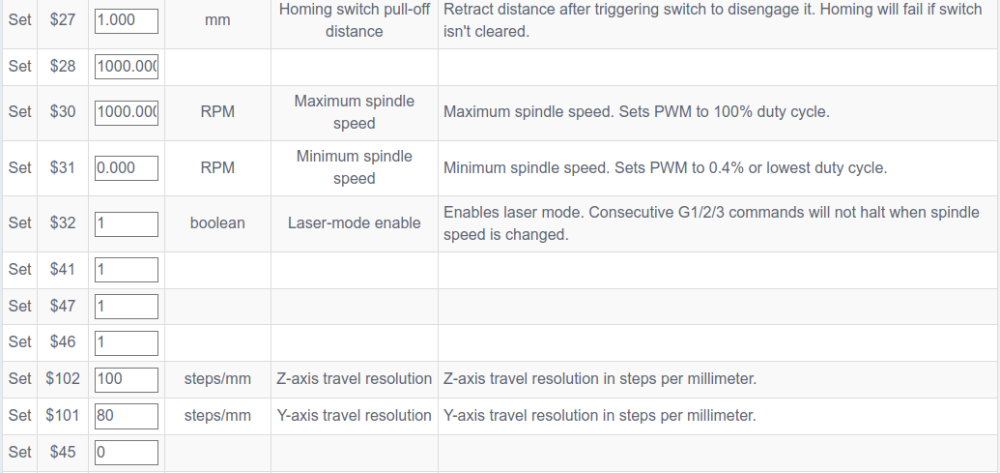This screenshot has height=473, width=1000.
Task: Apply $101 Y-axis travel resolution with Set
Action: (x=20, y=415)
